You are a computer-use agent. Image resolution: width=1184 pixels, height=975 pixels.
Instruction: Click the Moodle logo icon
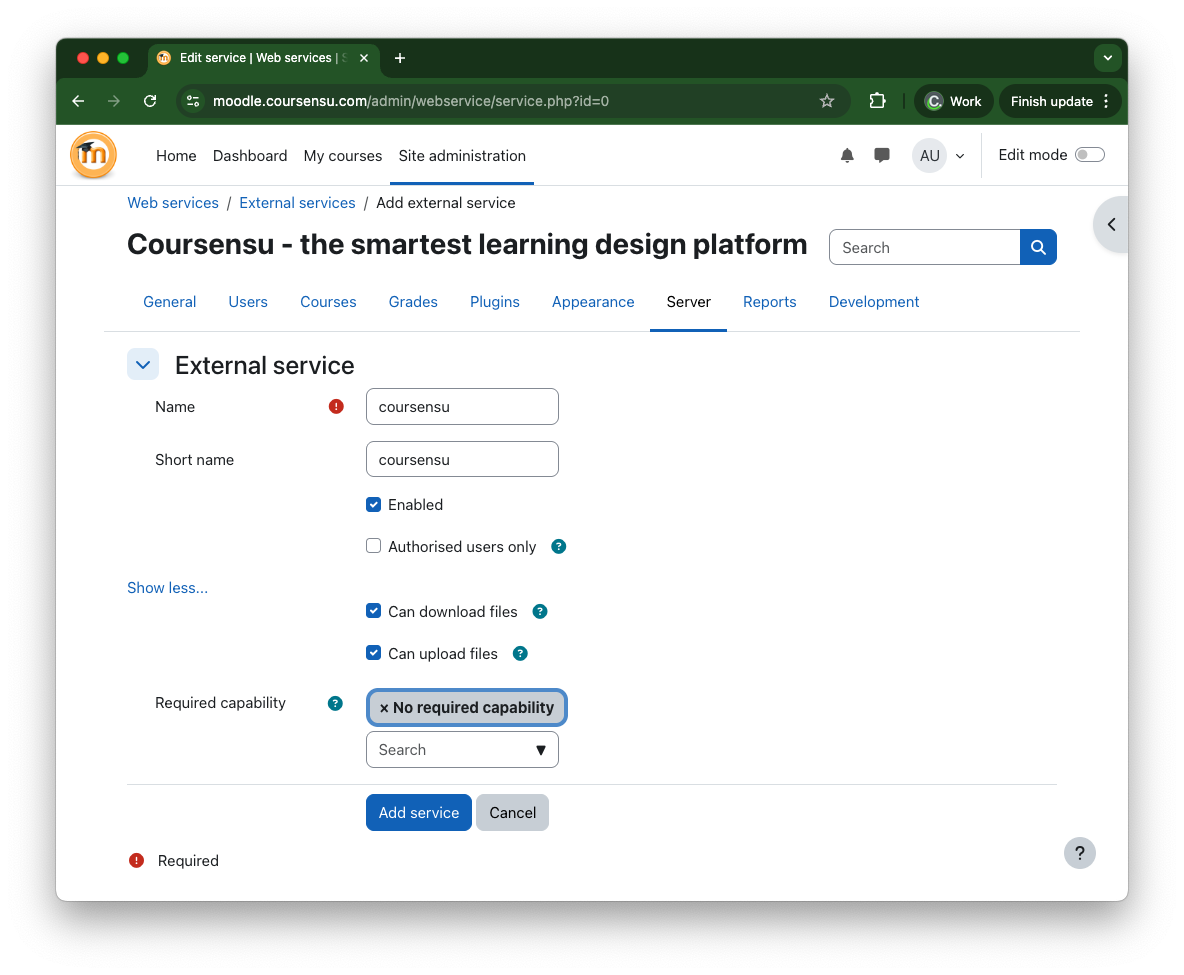coord(94,155)
